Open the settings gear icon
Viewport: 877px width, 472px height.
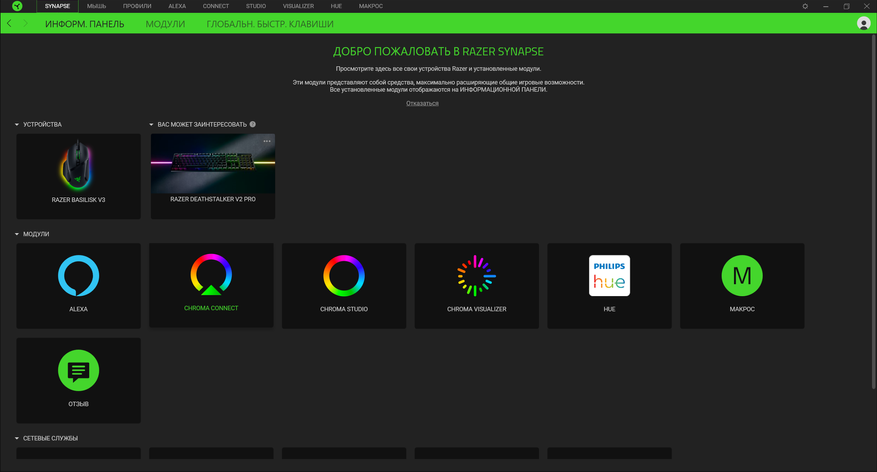coord(805,6)
